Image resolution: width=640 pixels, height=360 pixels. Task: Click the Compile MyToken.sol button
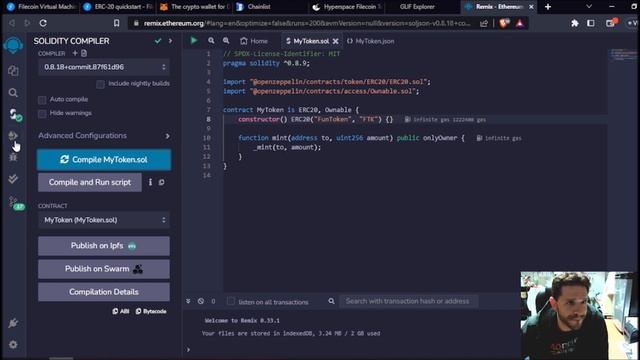[x=104, y=160]
